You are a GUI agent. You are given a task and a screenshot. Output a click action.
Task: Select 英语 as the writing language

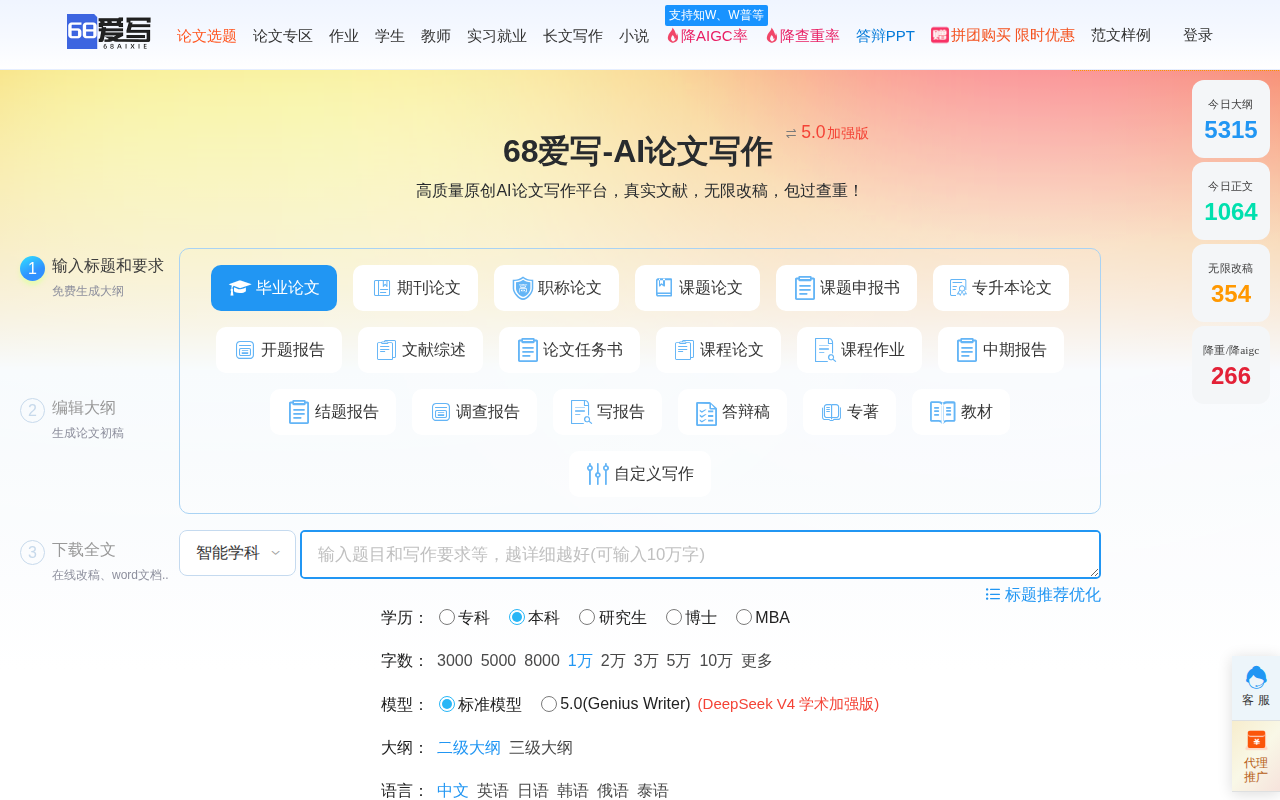point(493,791)
